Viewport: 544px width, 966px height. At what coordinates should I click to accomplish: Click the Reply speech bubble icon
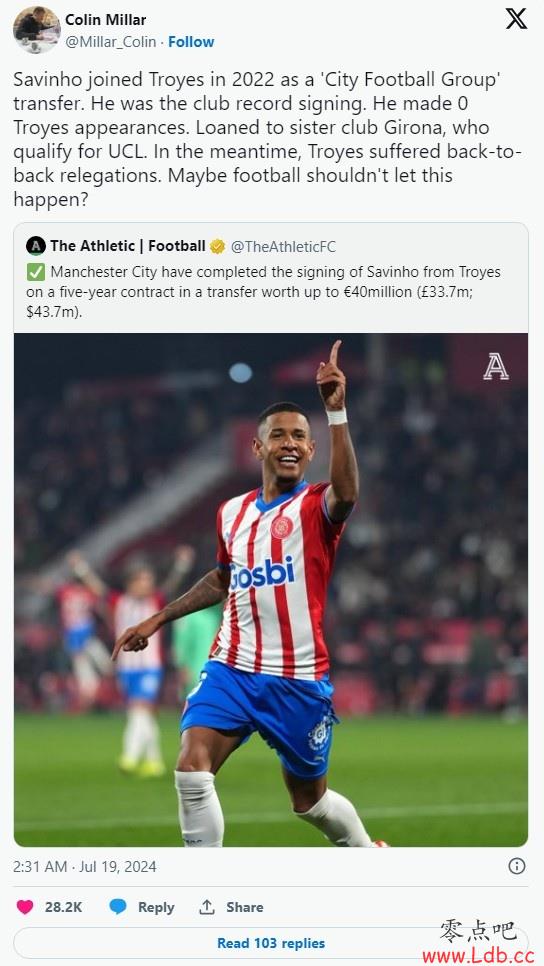point(118,907)
